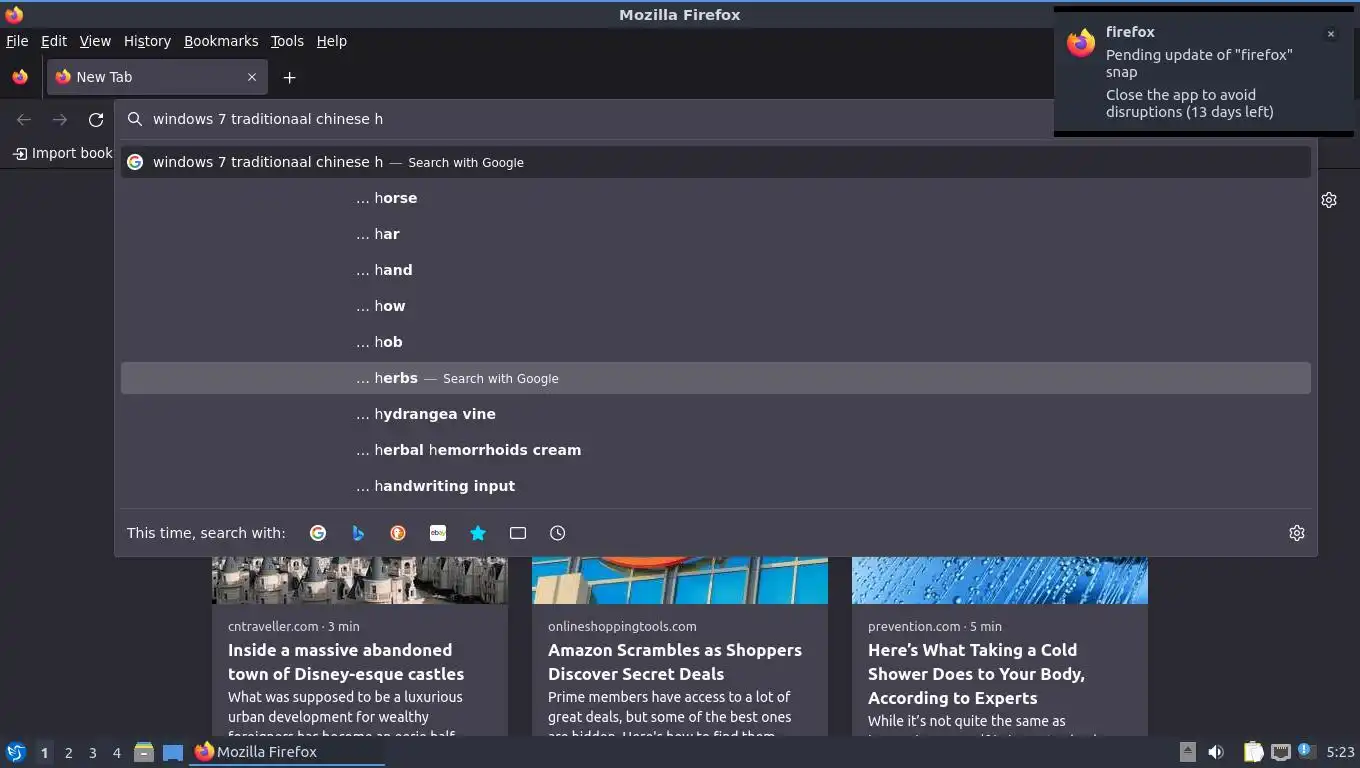Open the Bookmarks menu
The height and width of the screenshot is (768, 1360).
[221, 41]
